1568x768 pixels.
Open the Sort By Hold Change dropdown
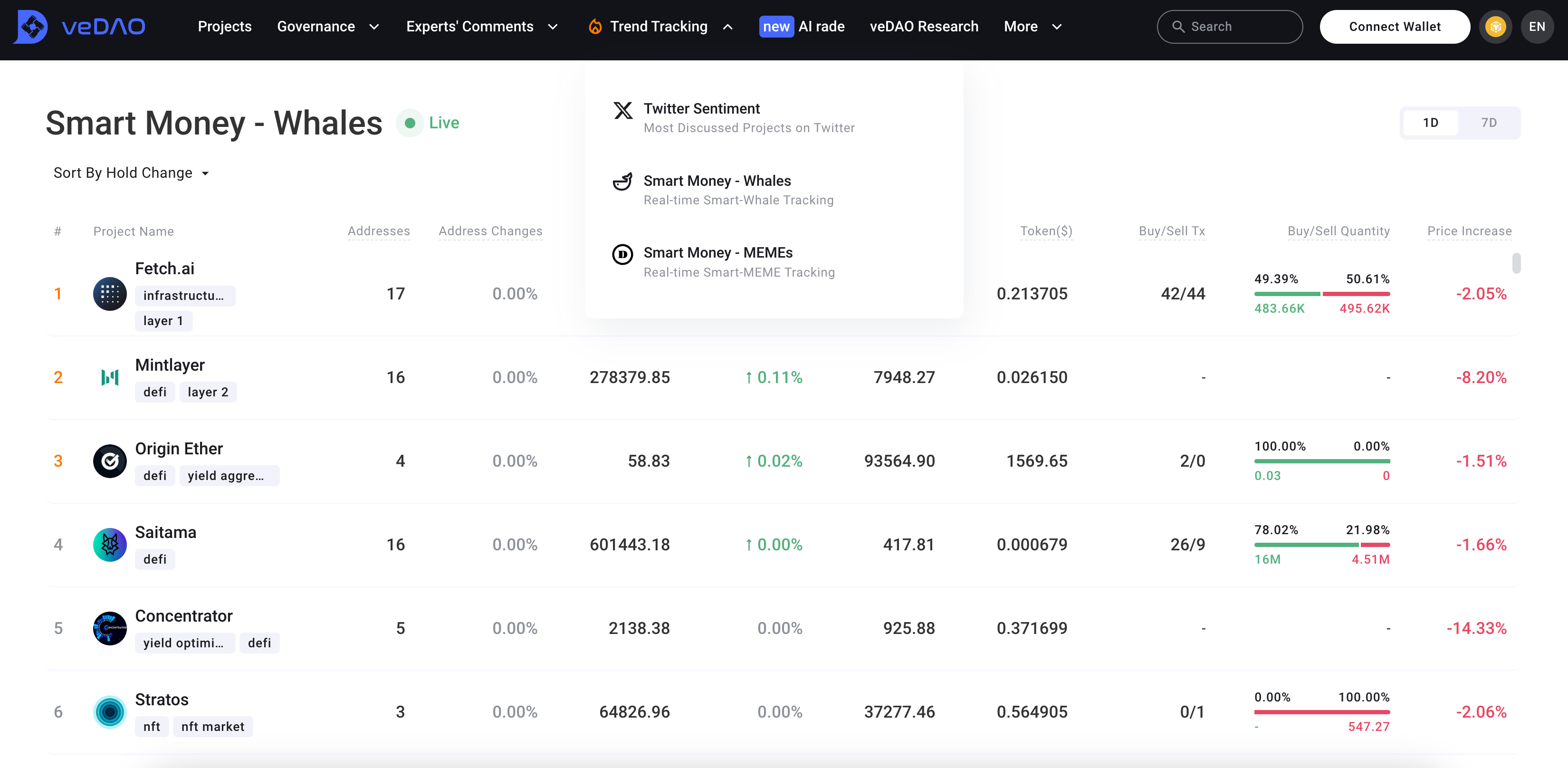coord(132,173)
